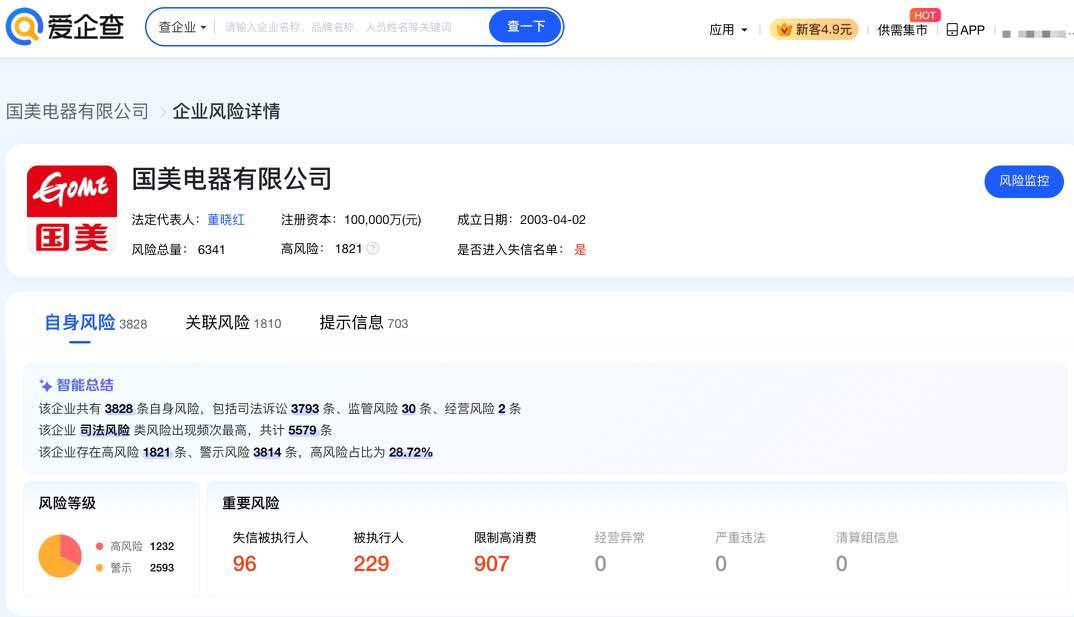
Task: Click the risk level pie chart
Action: point(60,556)
